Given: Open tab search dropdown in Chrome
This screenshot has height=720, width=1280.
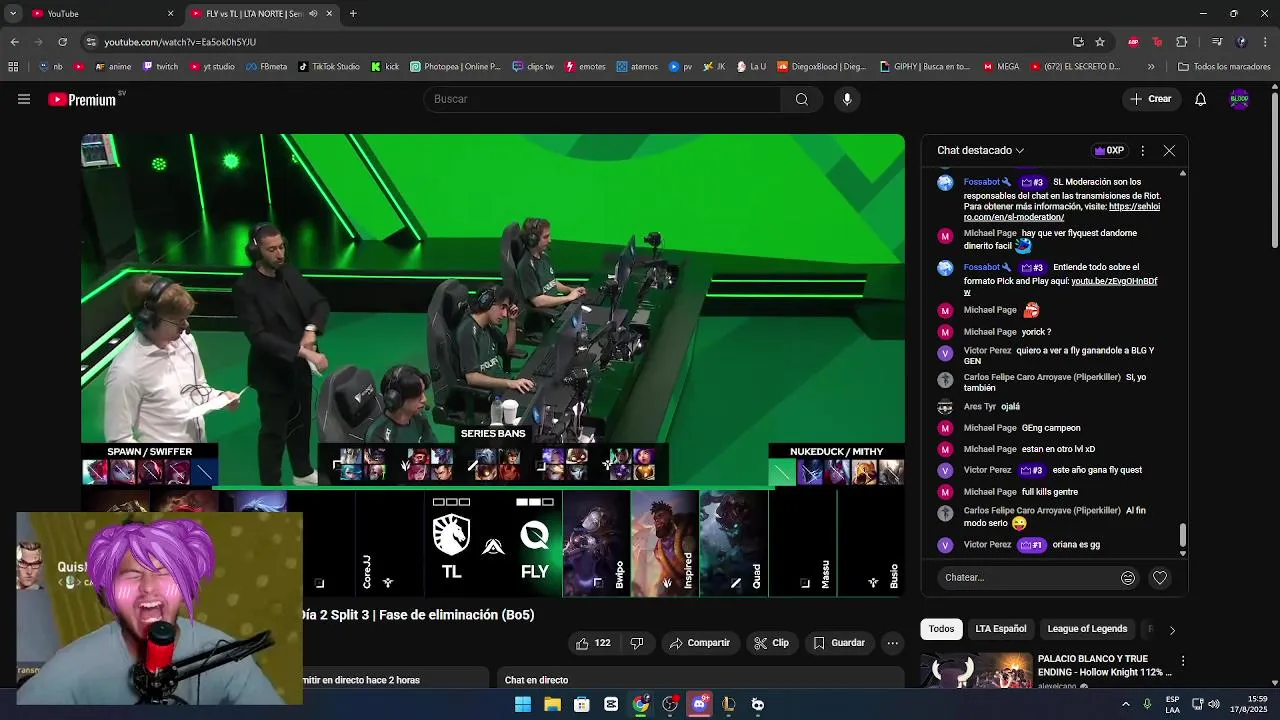Looking at the screenshot, I should [x=13, y=14].
